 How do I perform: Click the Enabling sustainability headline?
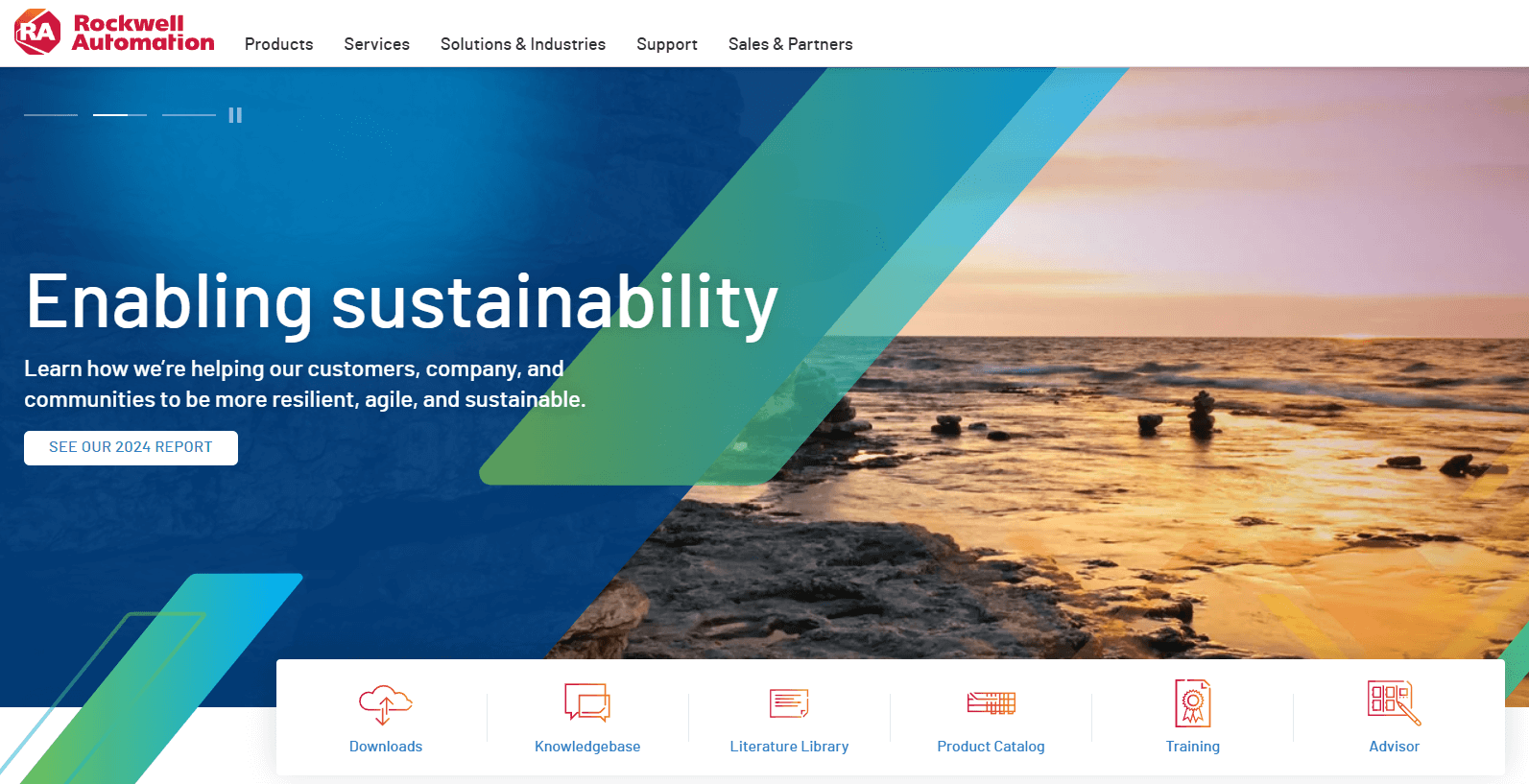point(401,303)
